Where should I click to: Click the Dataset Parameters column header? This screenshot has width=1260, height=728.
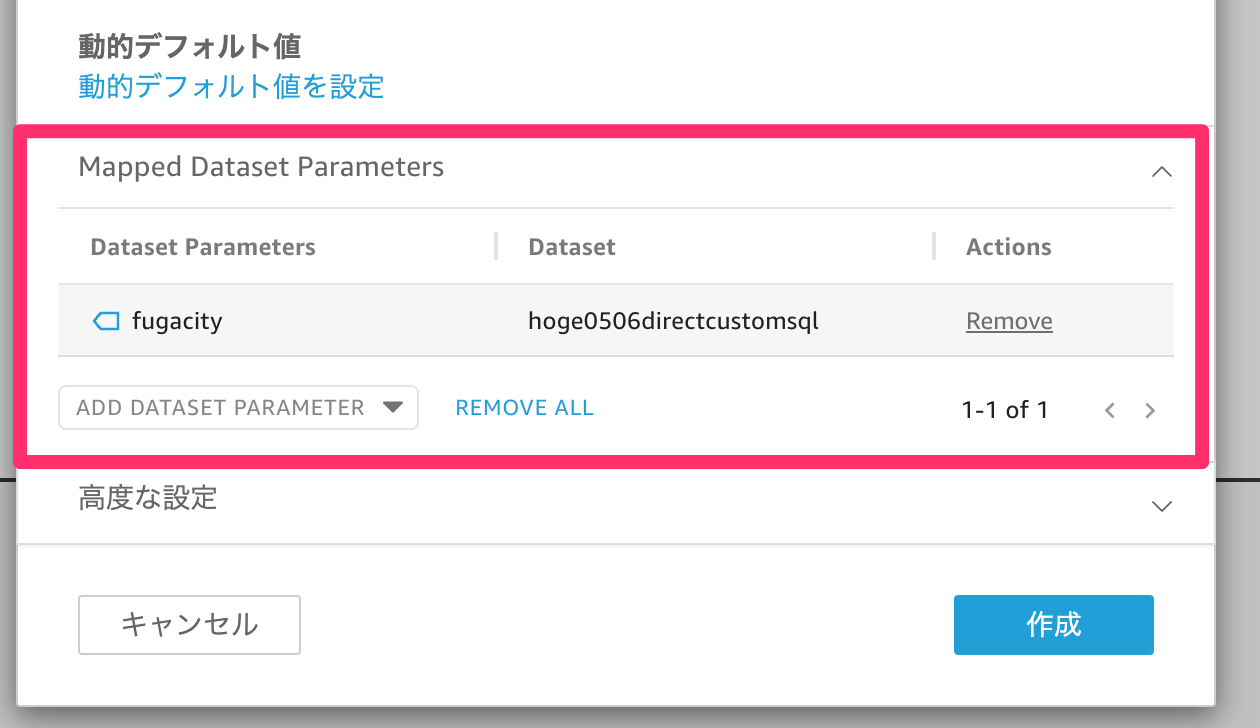tap(202, 246)
